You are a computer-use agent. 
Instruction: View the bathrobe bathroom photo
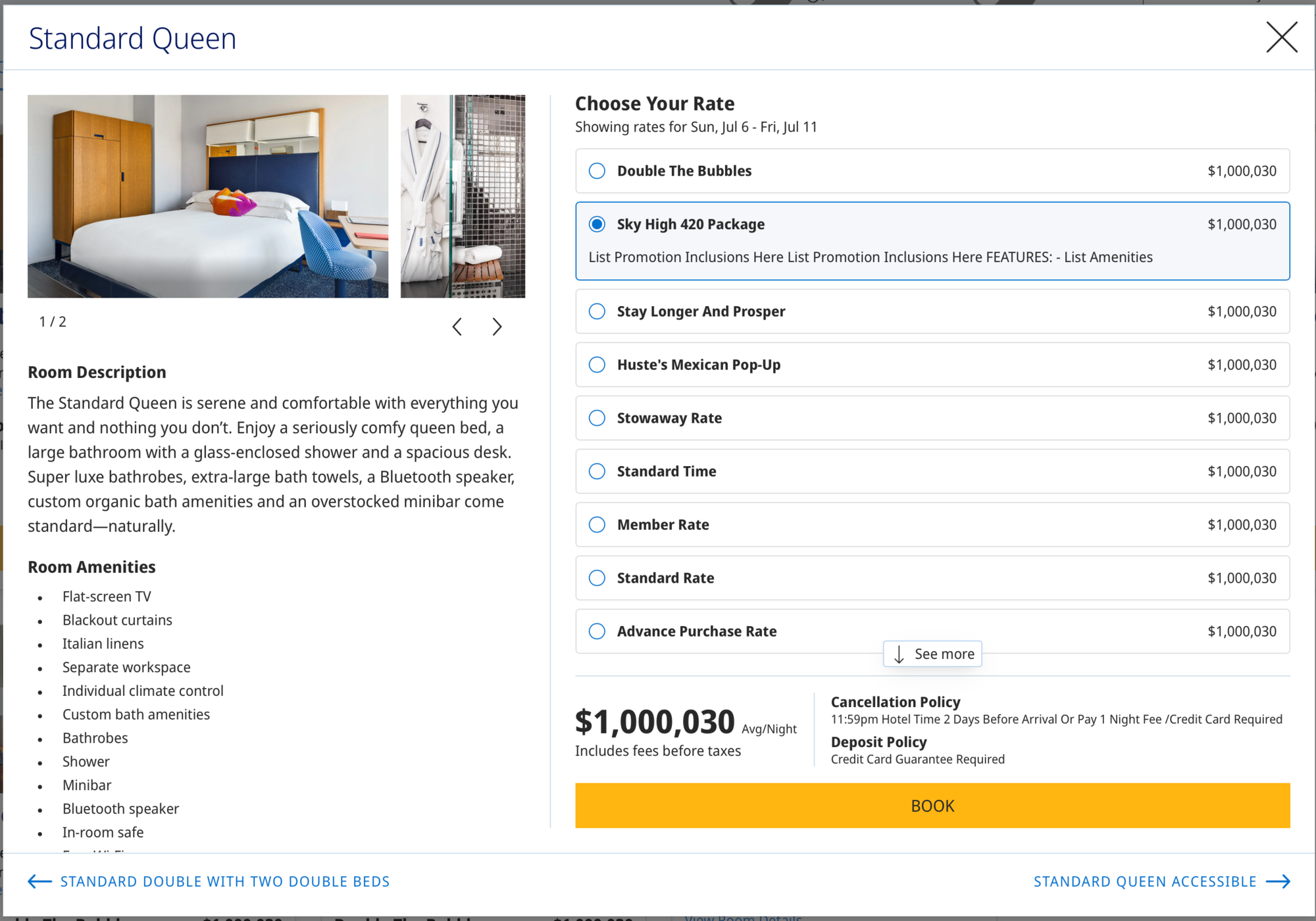(x=463, y=196)
